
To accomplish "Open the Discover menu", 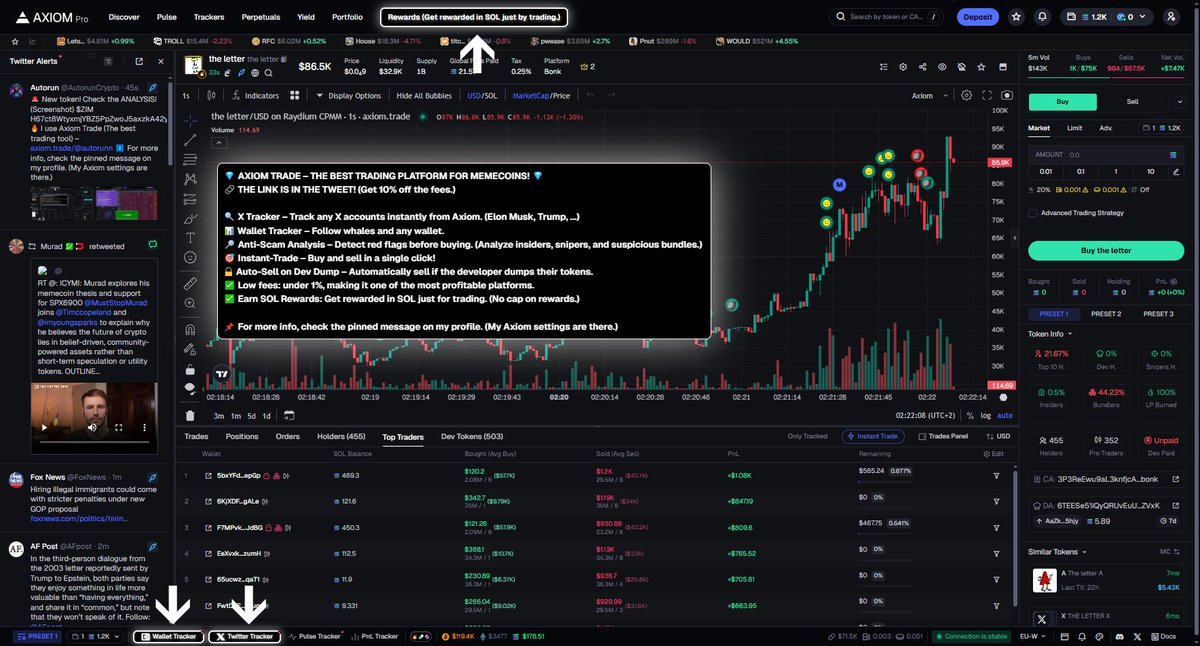I will tap(124, 17).
